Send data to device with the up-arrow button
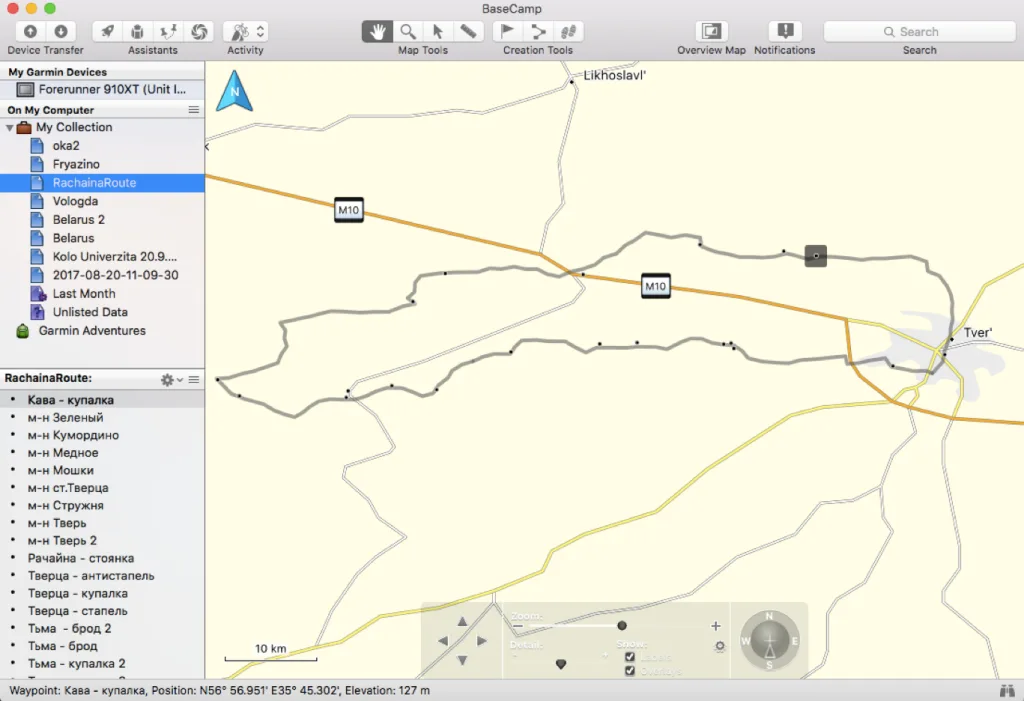This screenshot has width=1024, height=701. [30, 31]
